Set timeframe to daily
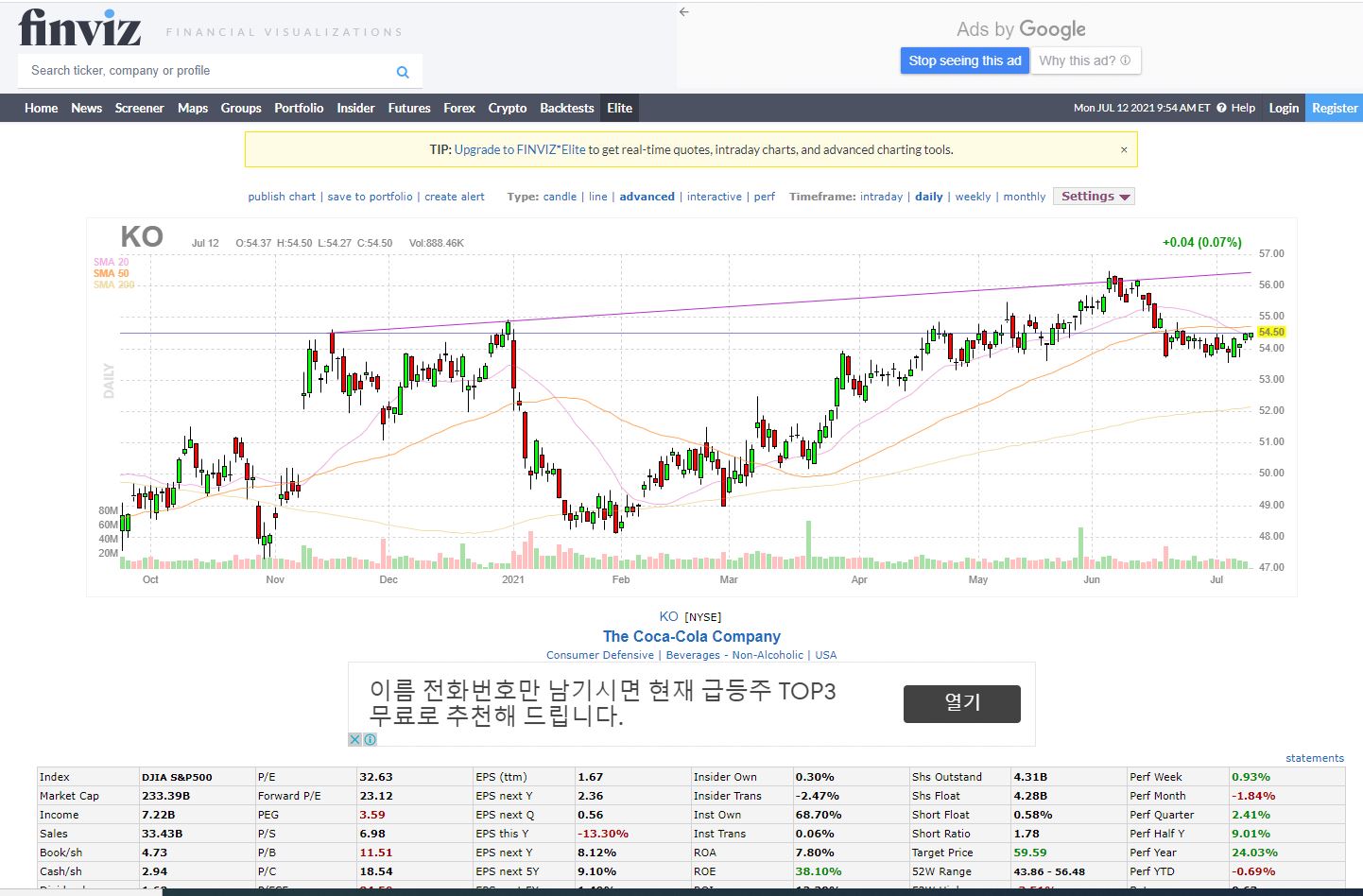 point(929,197)
